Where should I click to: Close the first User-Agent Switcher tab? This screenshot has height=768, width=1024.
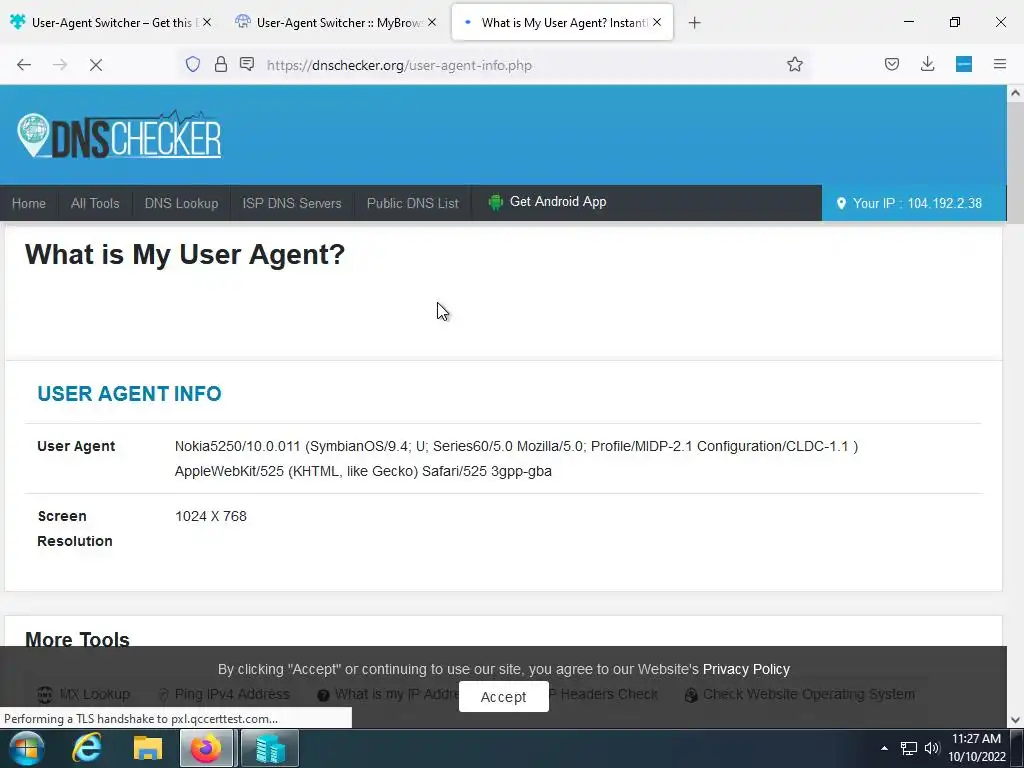point(207,22)
